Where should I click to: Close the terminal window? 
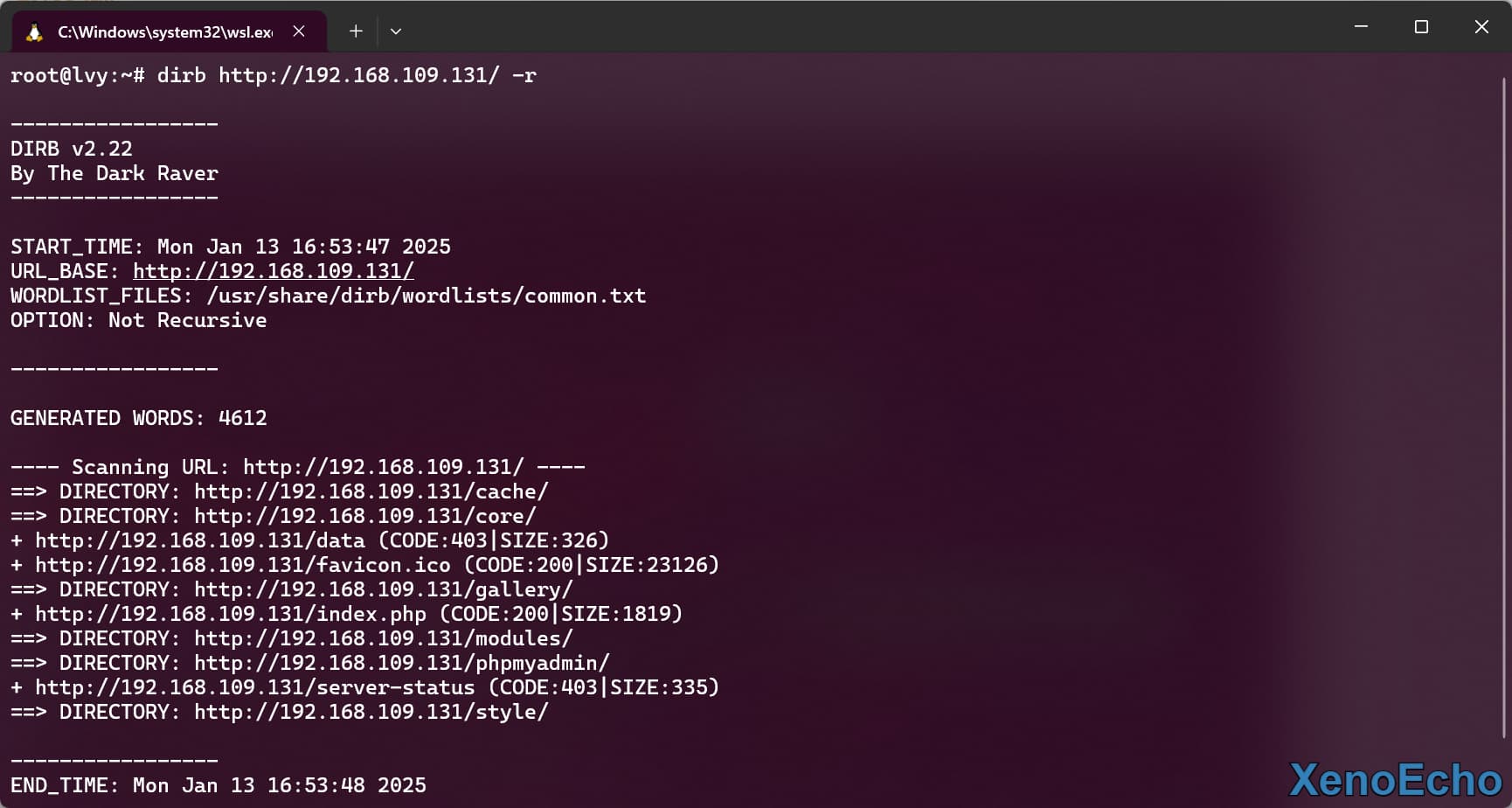(x=1481, y=27)
